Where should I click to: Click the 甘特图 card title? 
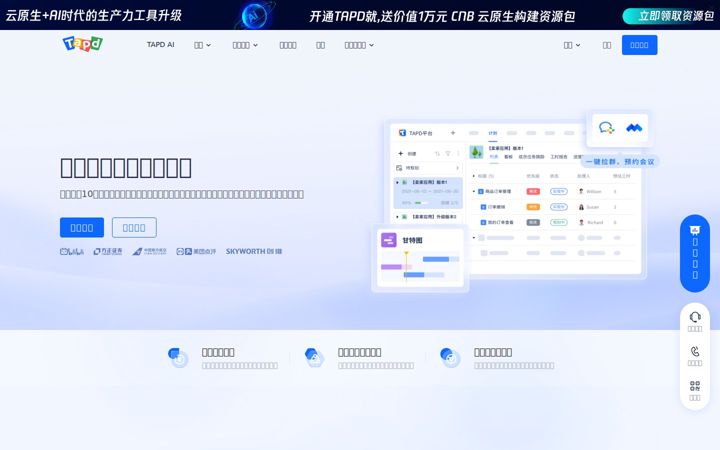pyautogui.click(x=412, y=240)
